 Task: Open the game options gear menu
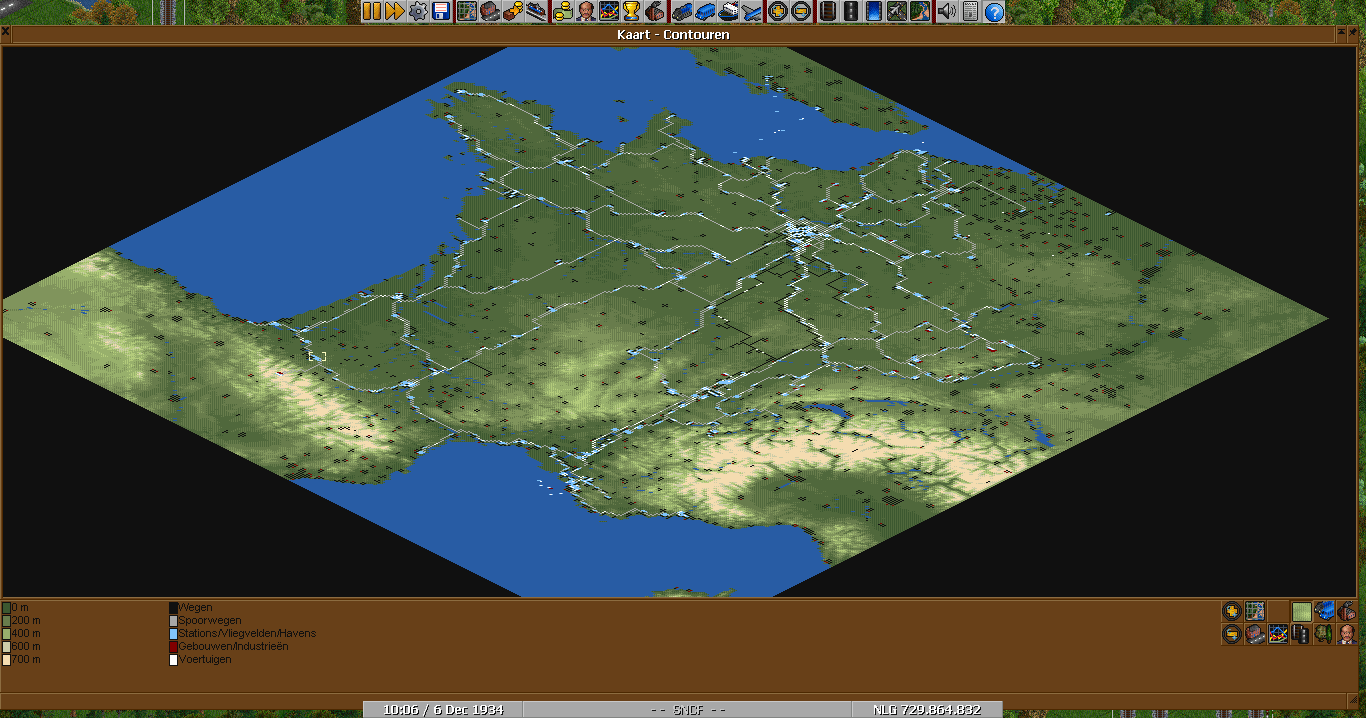(x=417, y=11)
